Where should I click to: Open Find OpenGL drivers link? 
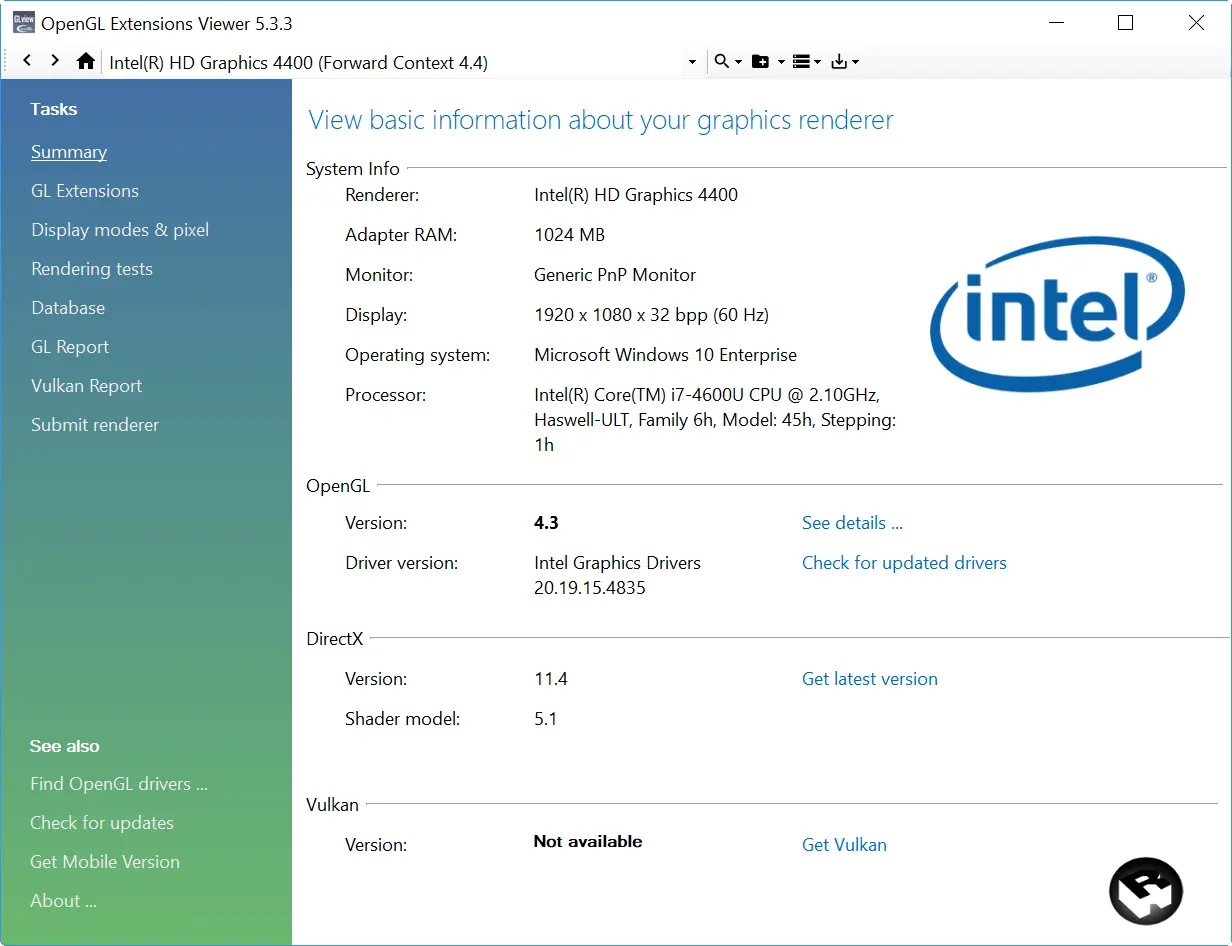119,784
